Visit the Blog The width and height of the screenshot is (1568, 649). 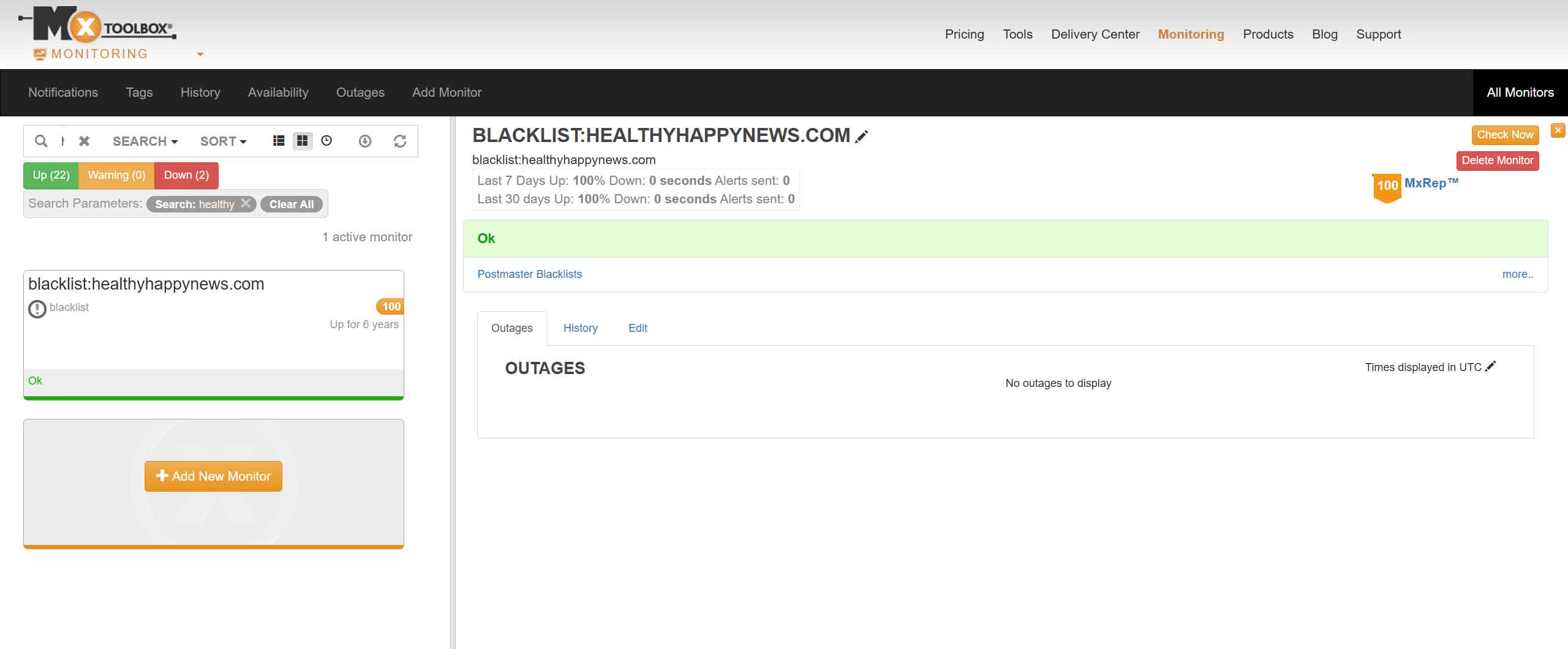pyautogui.click(x=1324, y=34)
